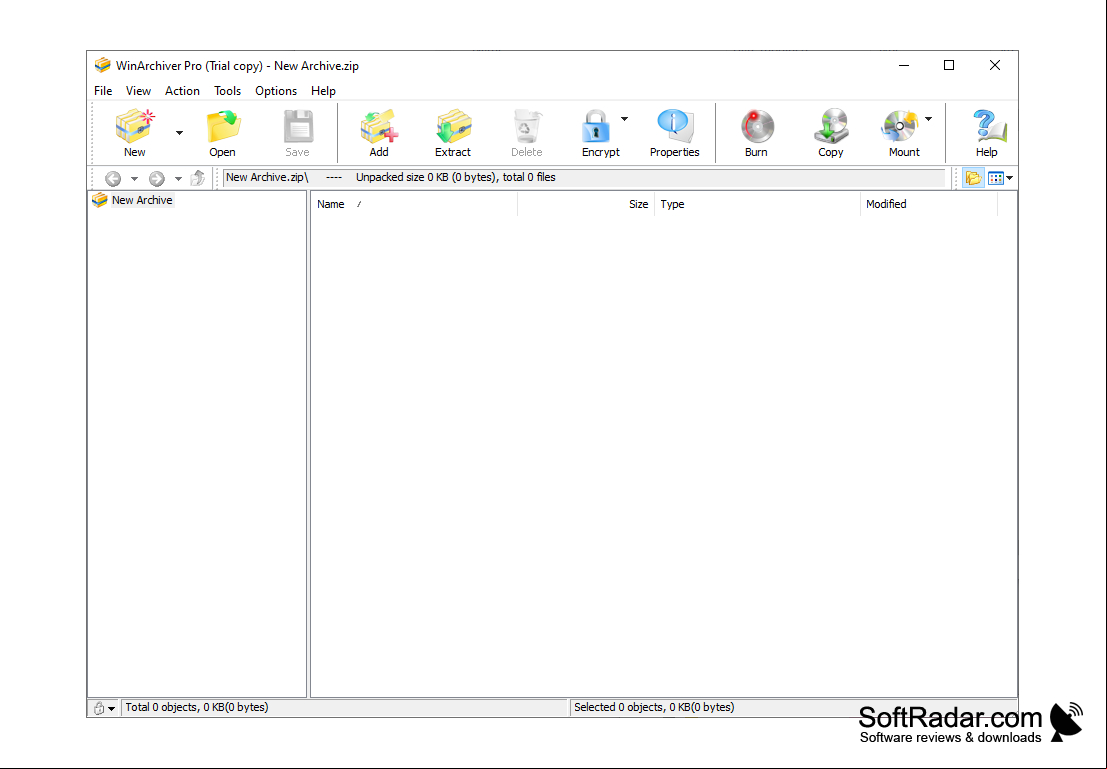This screenshot has width=1107, height=769.
Task: Click the Mount virtual drive icon
Action: (x=899, y=127)
